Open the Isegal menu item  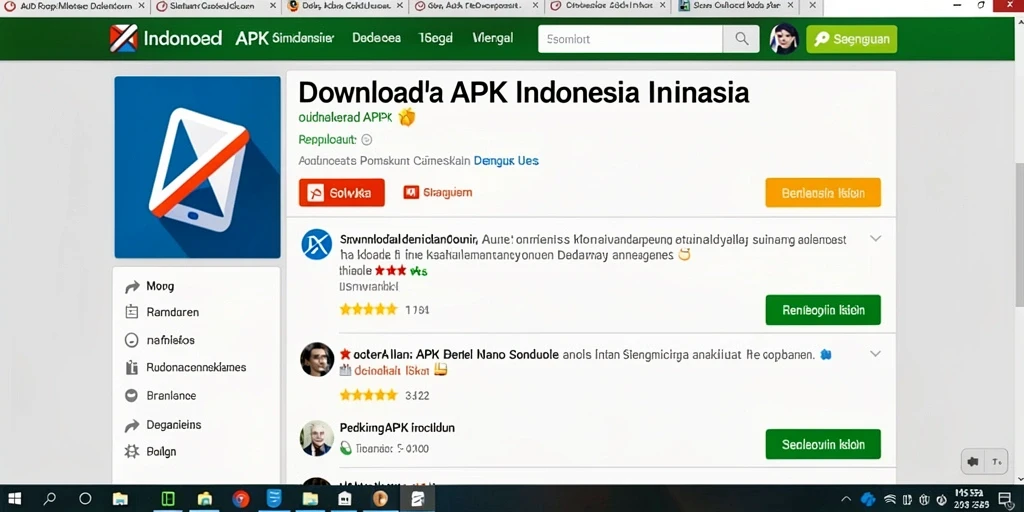point(436,38)
